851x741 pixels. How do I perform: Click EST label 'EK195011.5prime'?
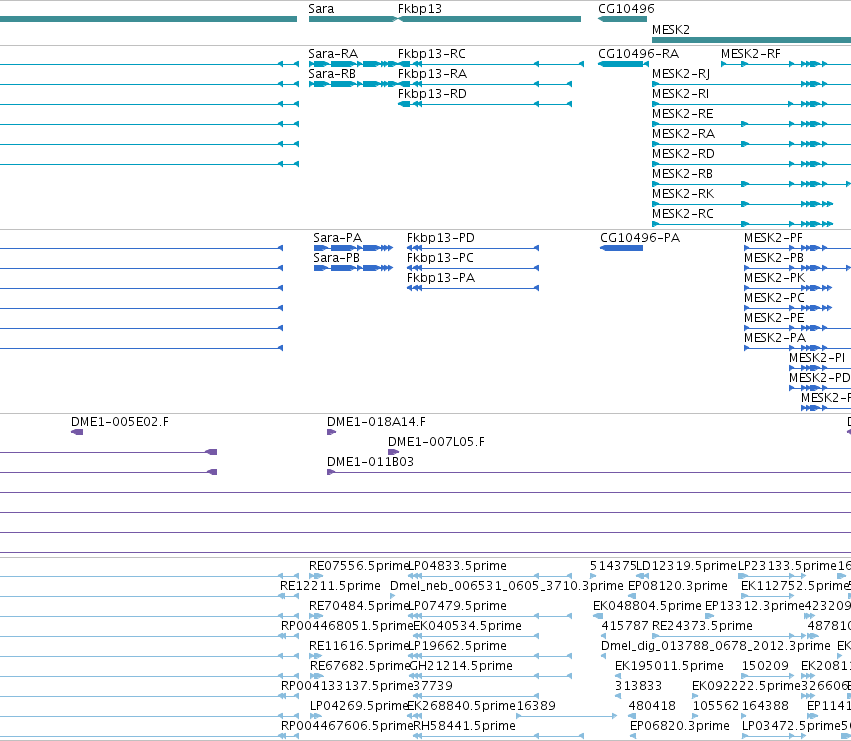669,667
